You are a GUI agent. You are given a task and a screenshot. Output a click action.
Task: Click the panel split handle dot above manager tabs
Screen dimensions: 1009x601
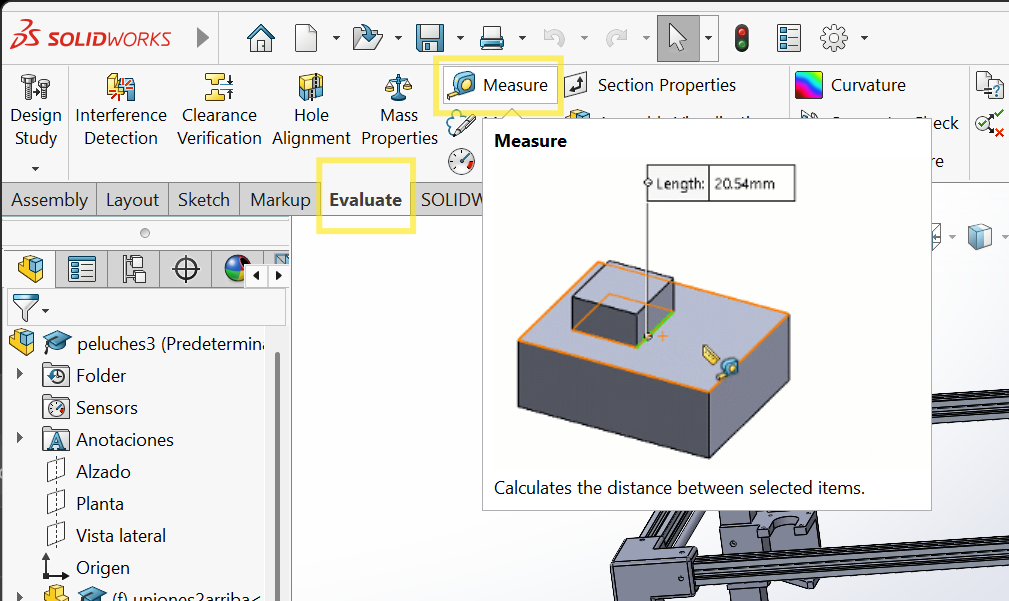[x=145, y=233]
